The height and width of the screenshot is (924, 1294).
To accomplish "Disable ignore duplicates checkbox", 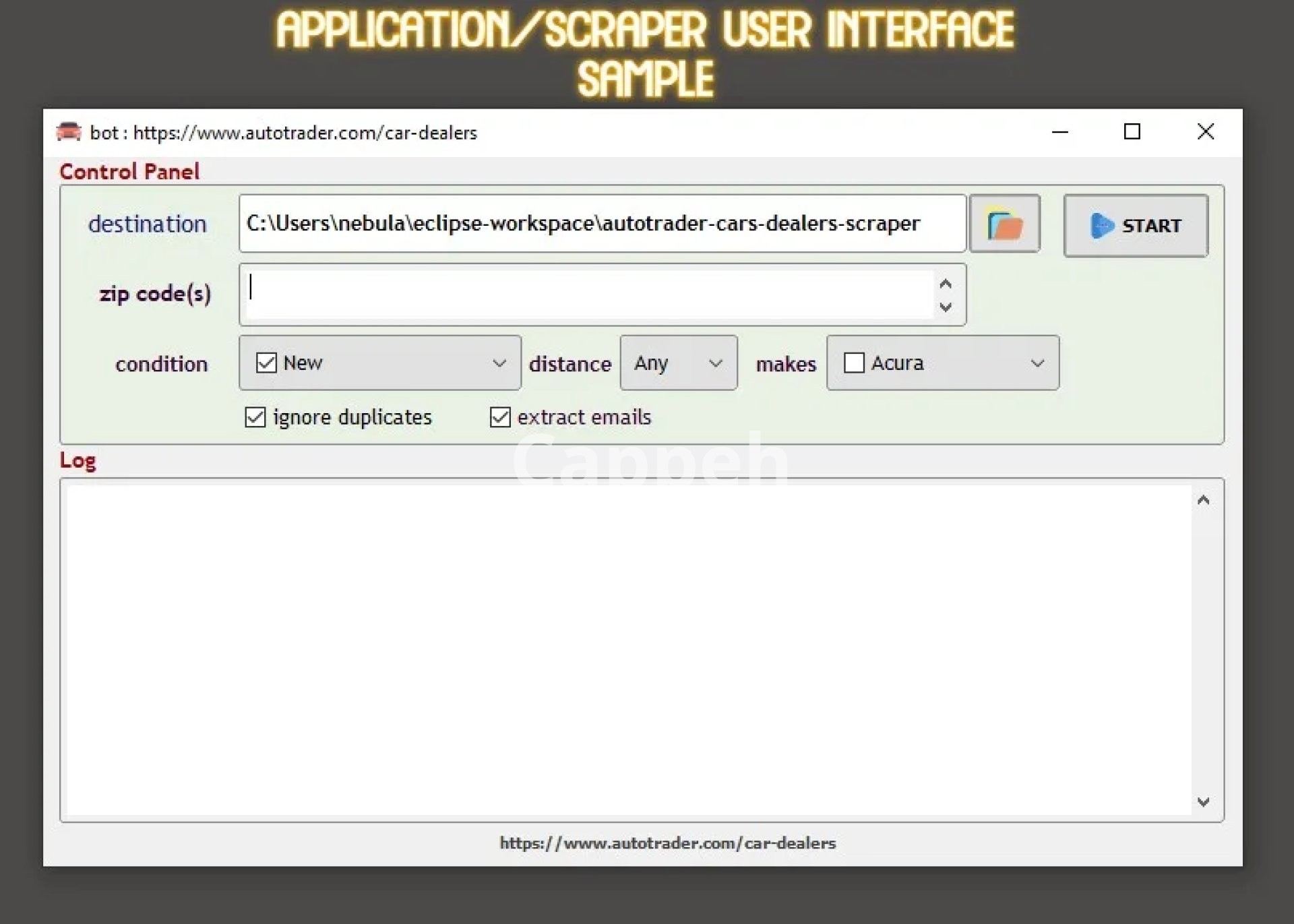I will [255, 417].
